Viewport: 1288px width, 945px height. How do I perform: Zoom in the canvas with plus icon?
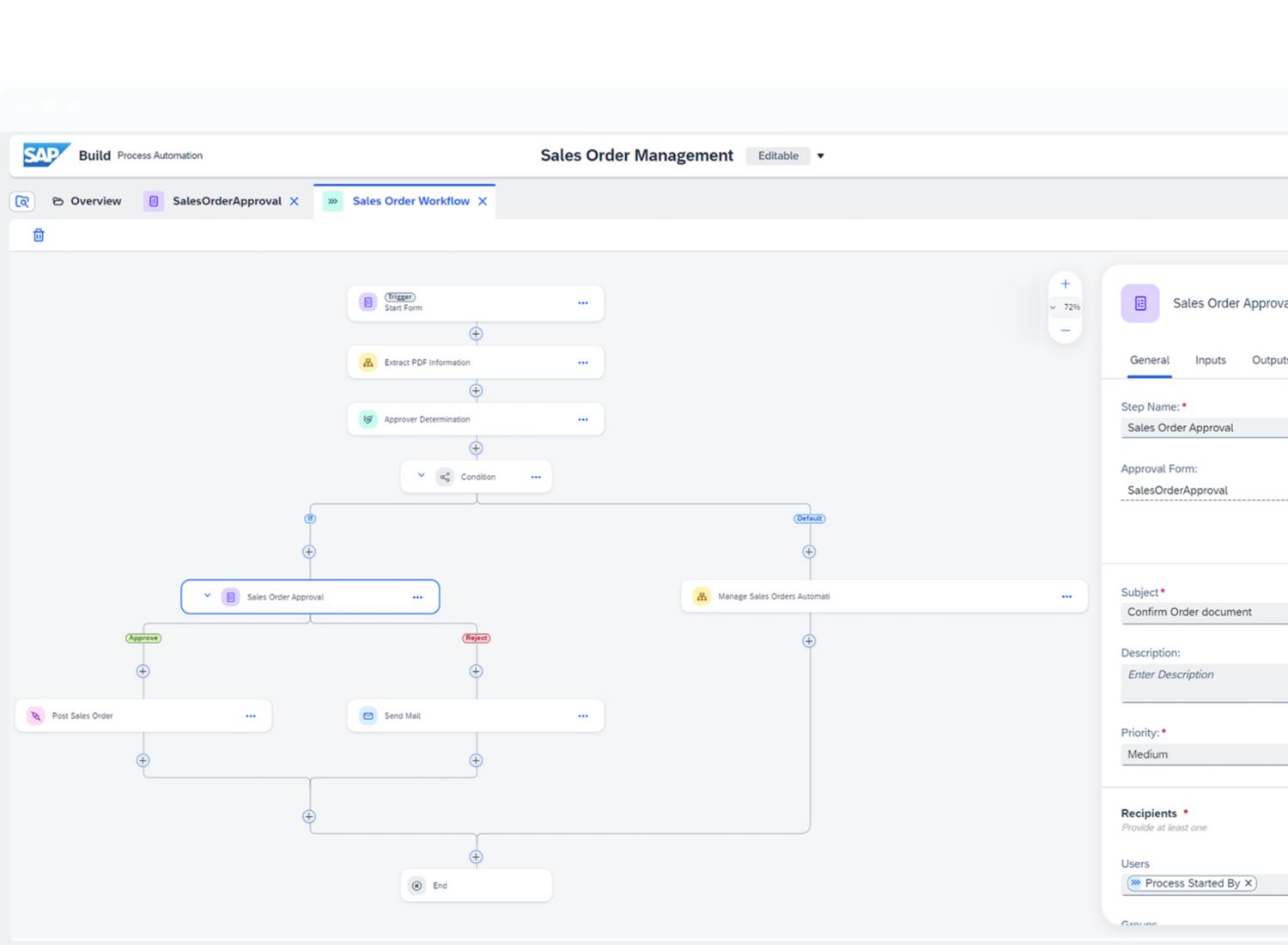click(1065, 284)
